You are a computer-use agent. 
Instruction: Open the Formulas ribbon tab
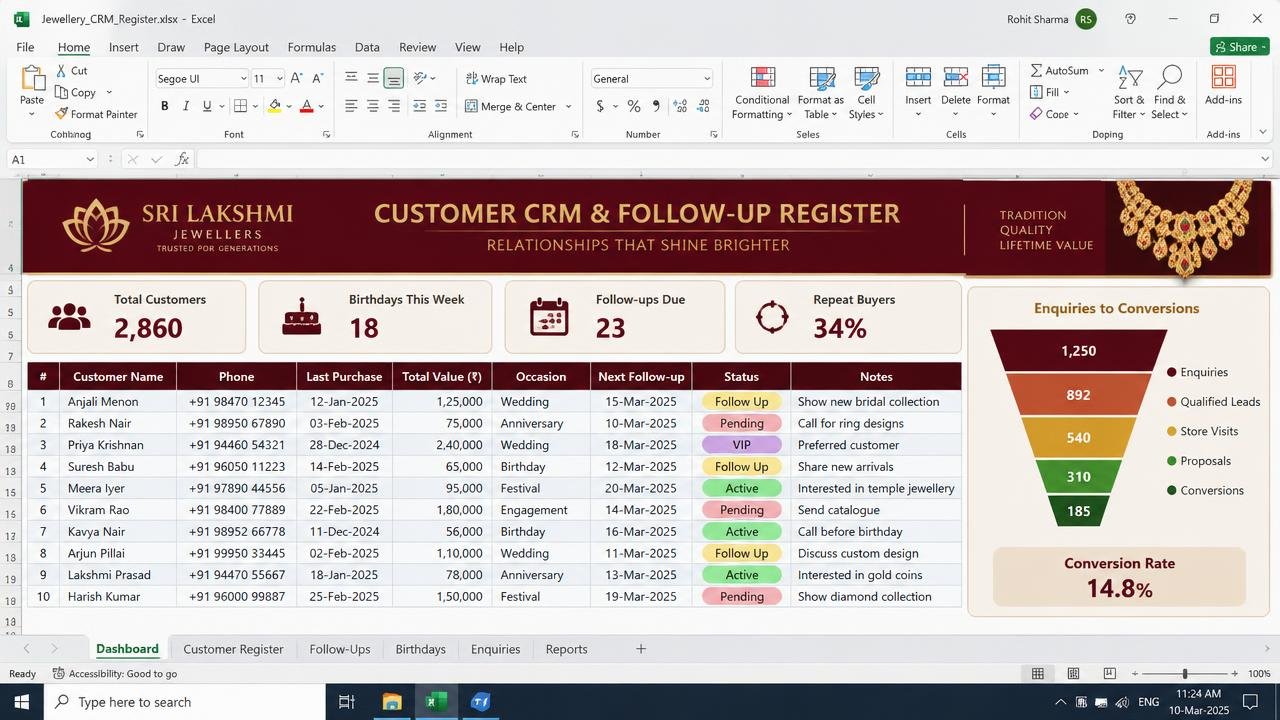(312, 47)
